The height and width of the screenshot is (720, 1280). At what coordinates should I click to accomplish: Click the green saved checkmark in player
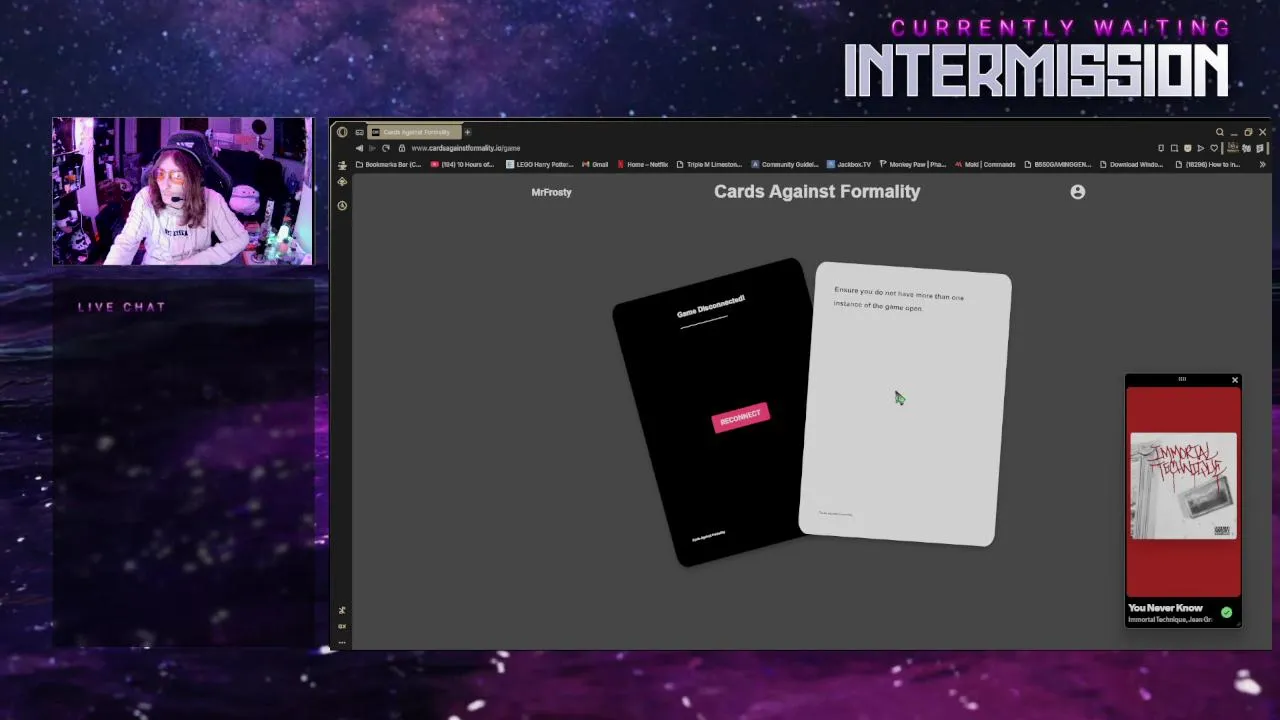tap(1226, 613)
